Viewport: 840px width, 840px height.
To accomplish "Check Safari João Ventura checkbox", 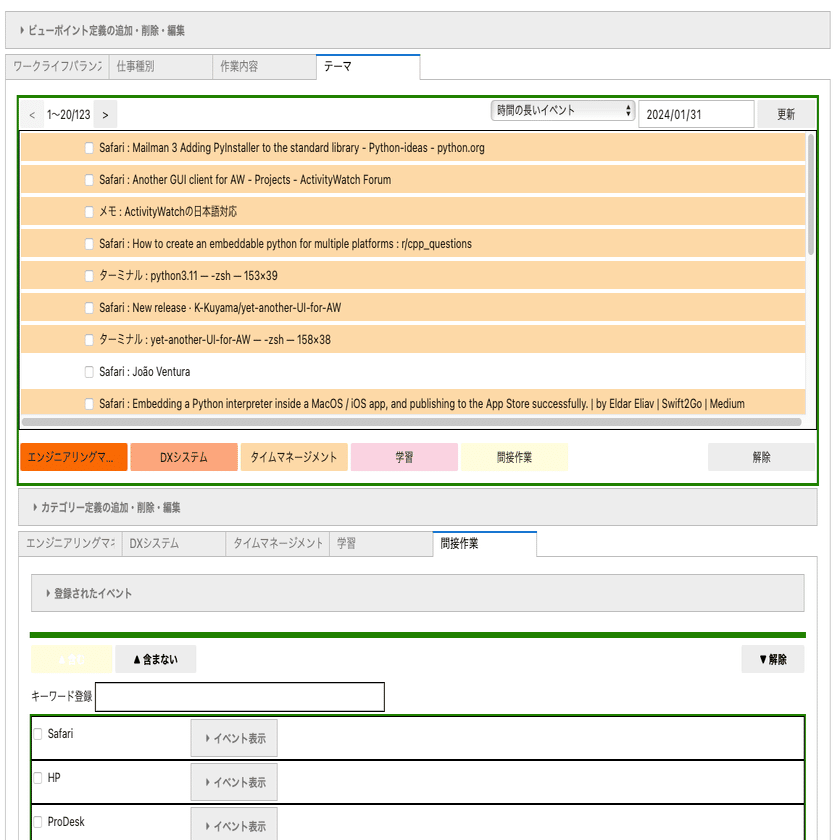I will click(89, 372).
